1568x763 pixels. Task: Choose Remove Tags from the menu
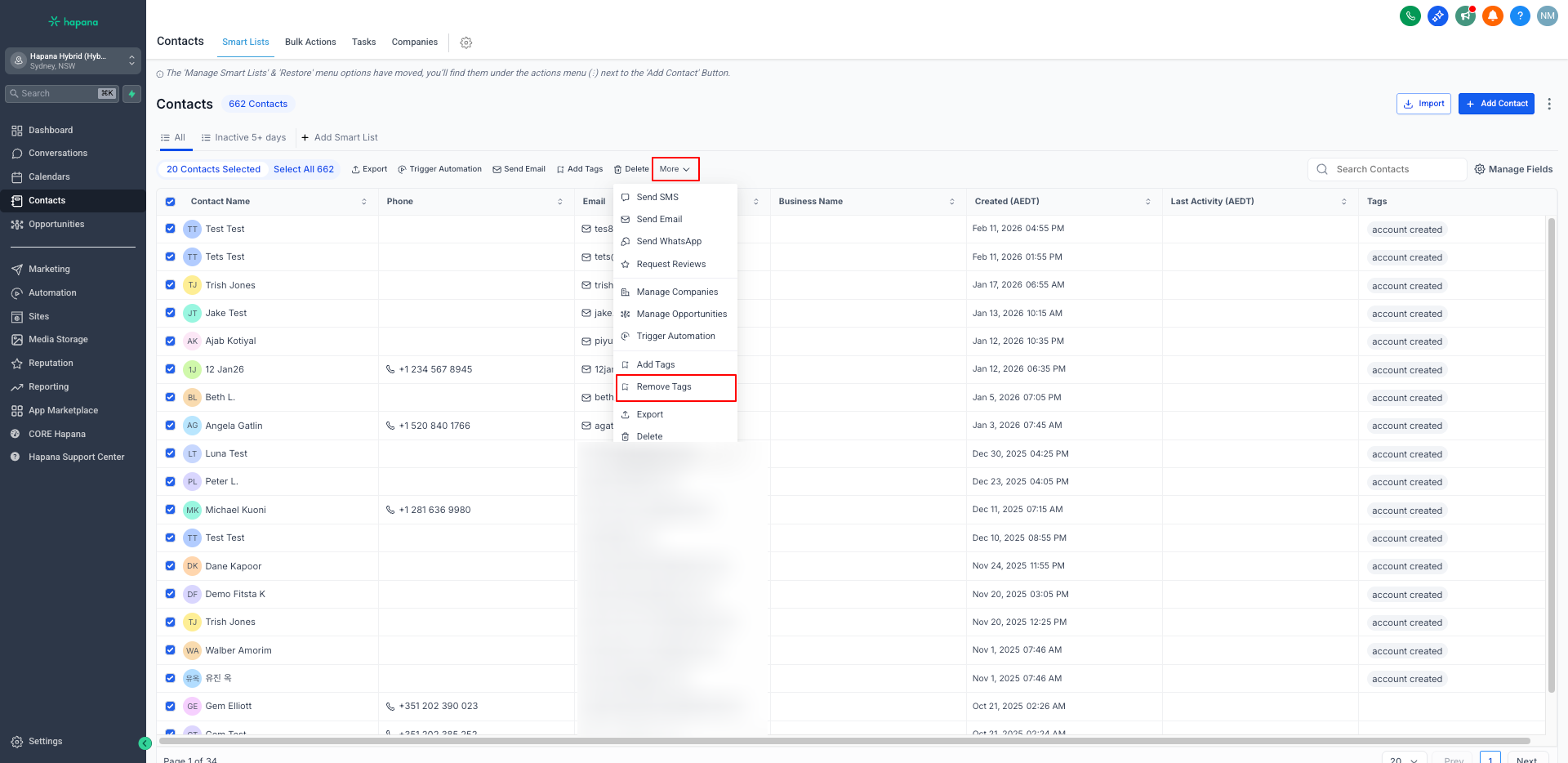click(664, 387)
